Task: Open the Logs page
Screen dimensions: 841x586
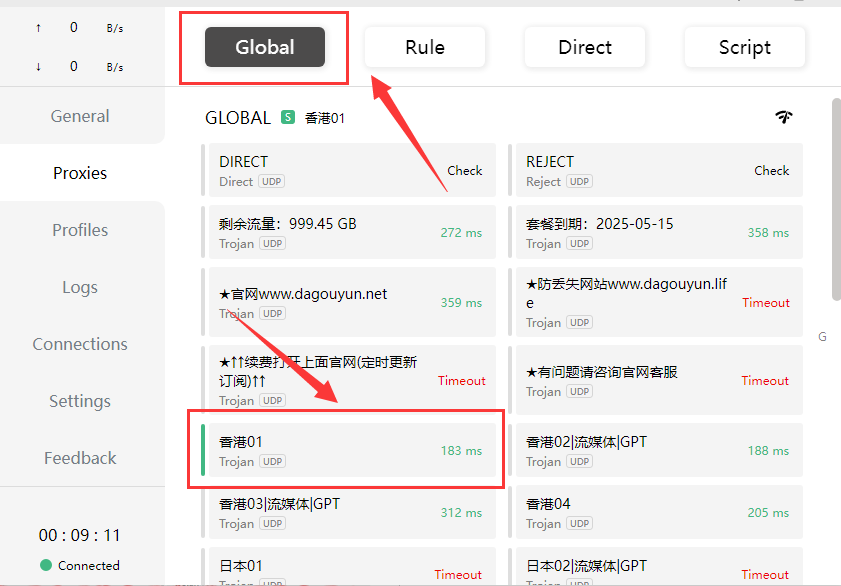Action: pyautogui.click(x=80, y=287)
